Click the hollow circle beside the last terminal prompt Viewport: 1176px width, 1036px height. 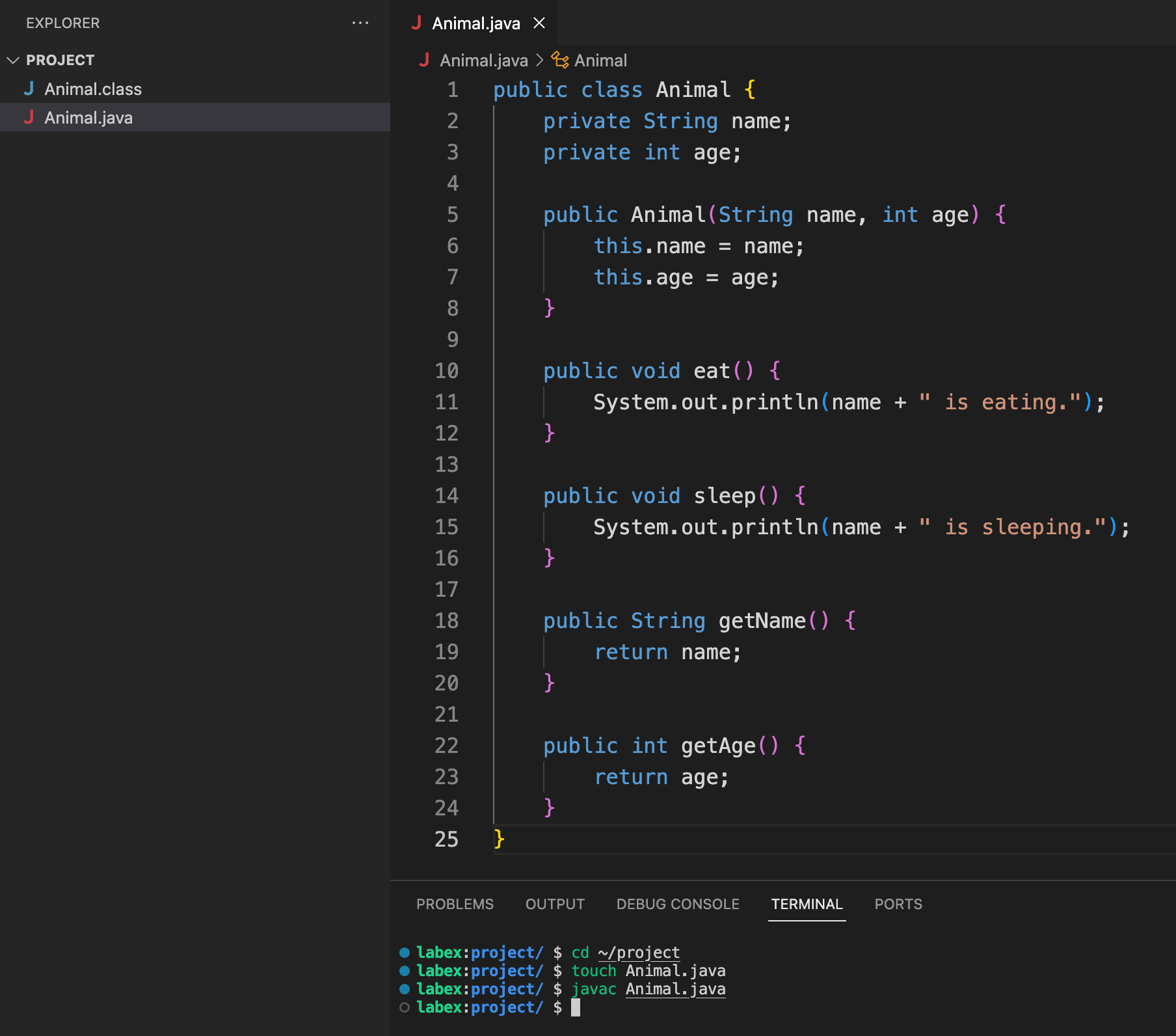[x=405, y=1007]
